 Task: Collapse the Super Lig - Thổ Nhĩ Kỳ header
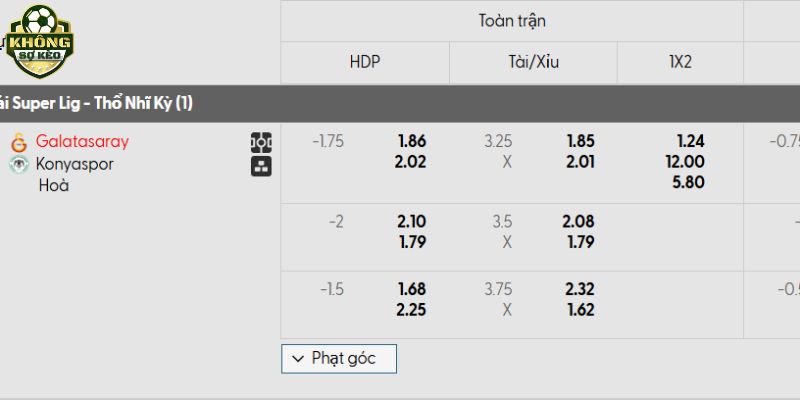(400, 104)
